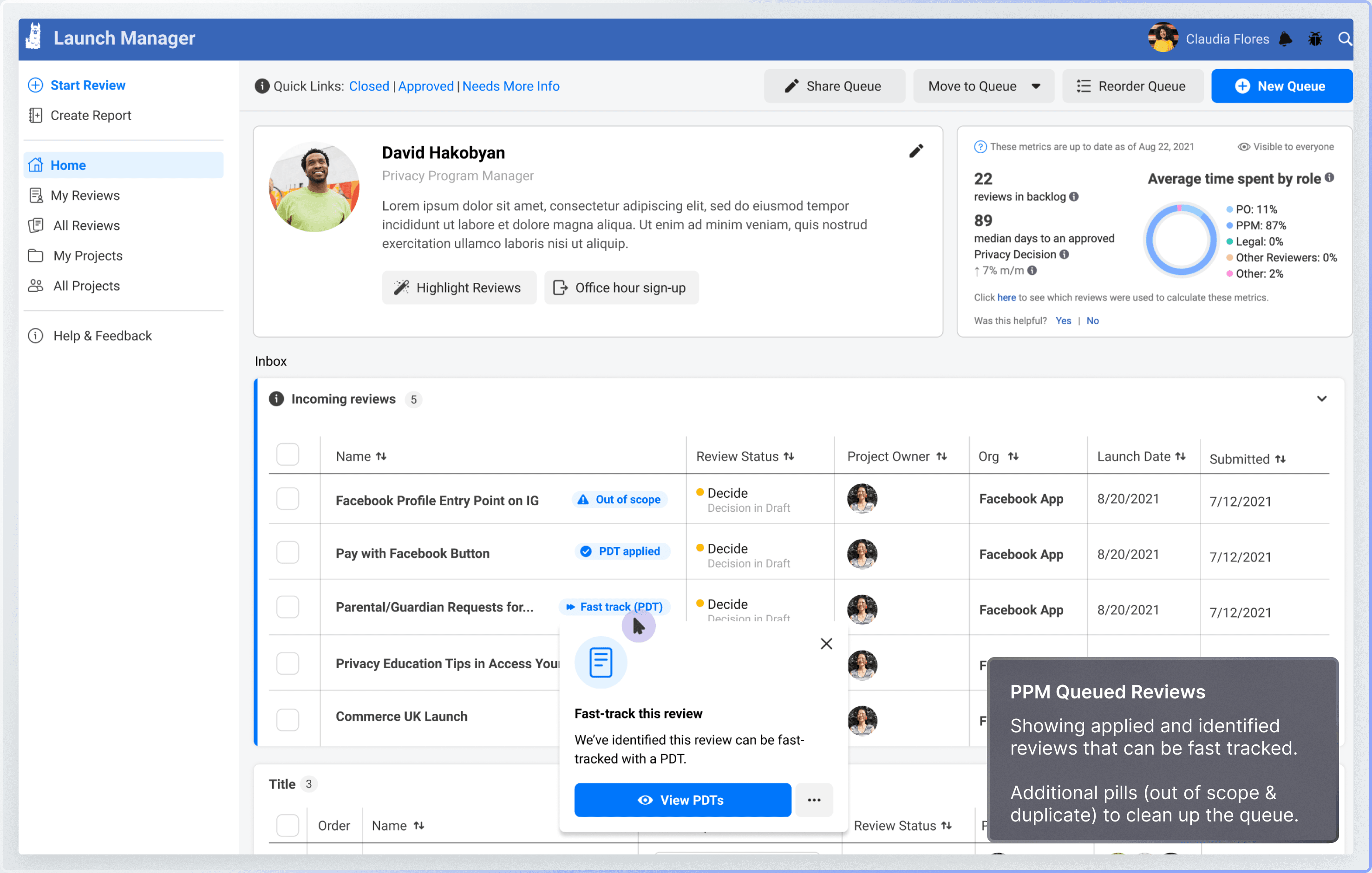
Task: Click the role time donut chart
Action: (x=1181, y=240)
